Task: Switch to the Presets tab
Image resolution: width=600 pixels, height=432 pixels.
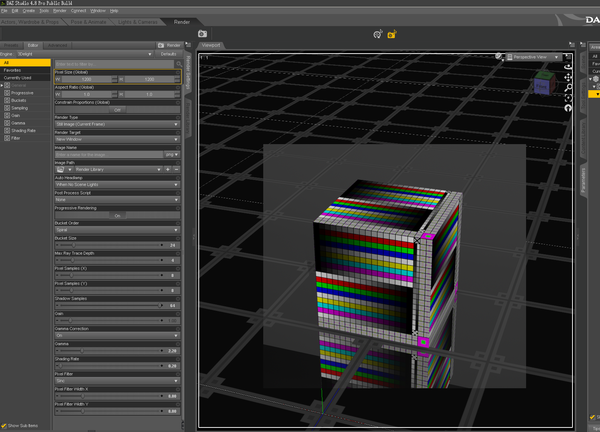Action: click(x=11, y=45)
